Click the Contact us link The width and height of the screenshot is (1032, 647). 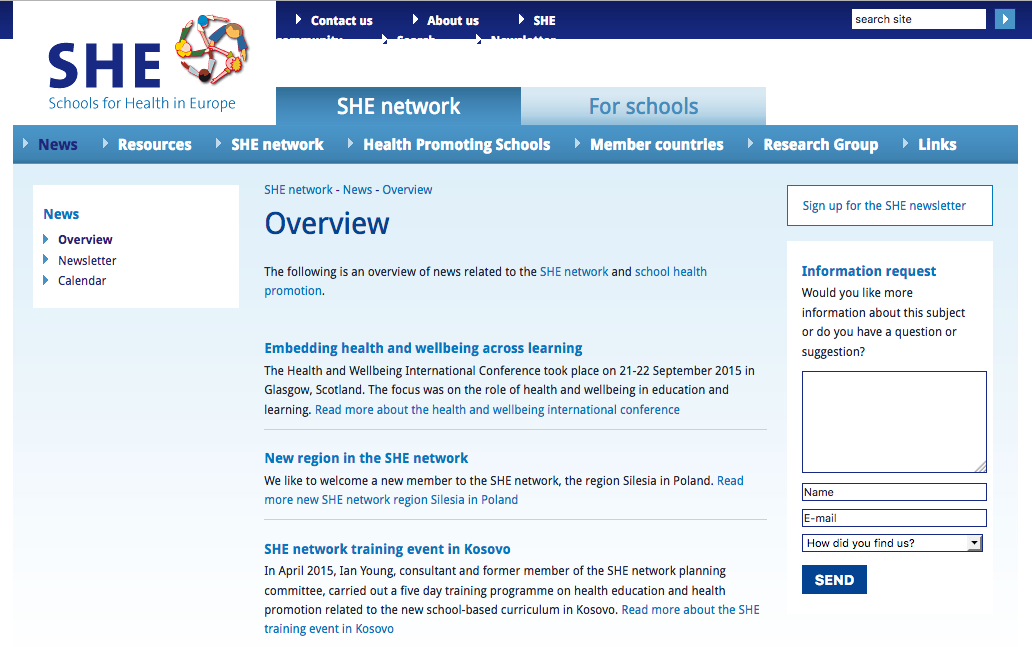pos(342,20)
